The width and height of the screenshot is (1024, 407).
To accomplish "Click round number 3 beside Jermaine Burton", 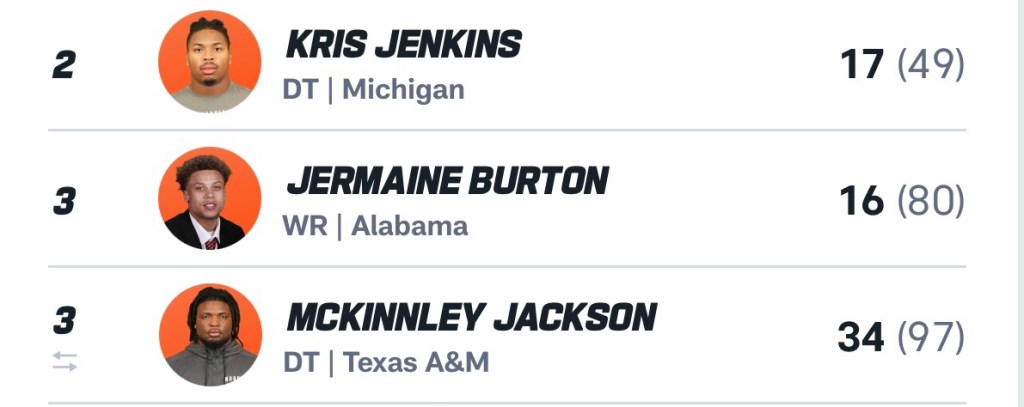I will pos(64,202).
